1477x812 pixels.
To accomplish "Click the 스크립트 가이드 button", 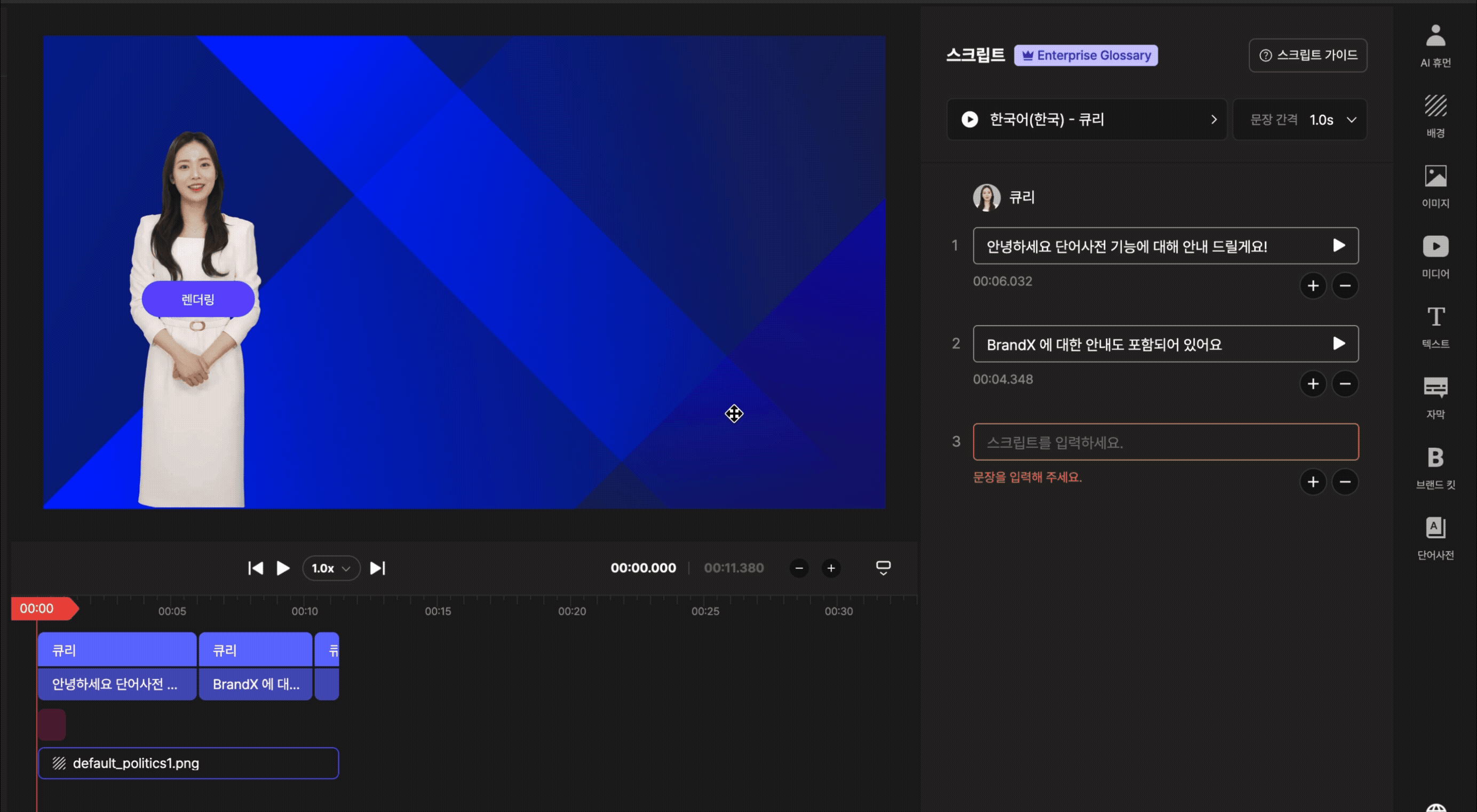I will tap(1307, 55).
